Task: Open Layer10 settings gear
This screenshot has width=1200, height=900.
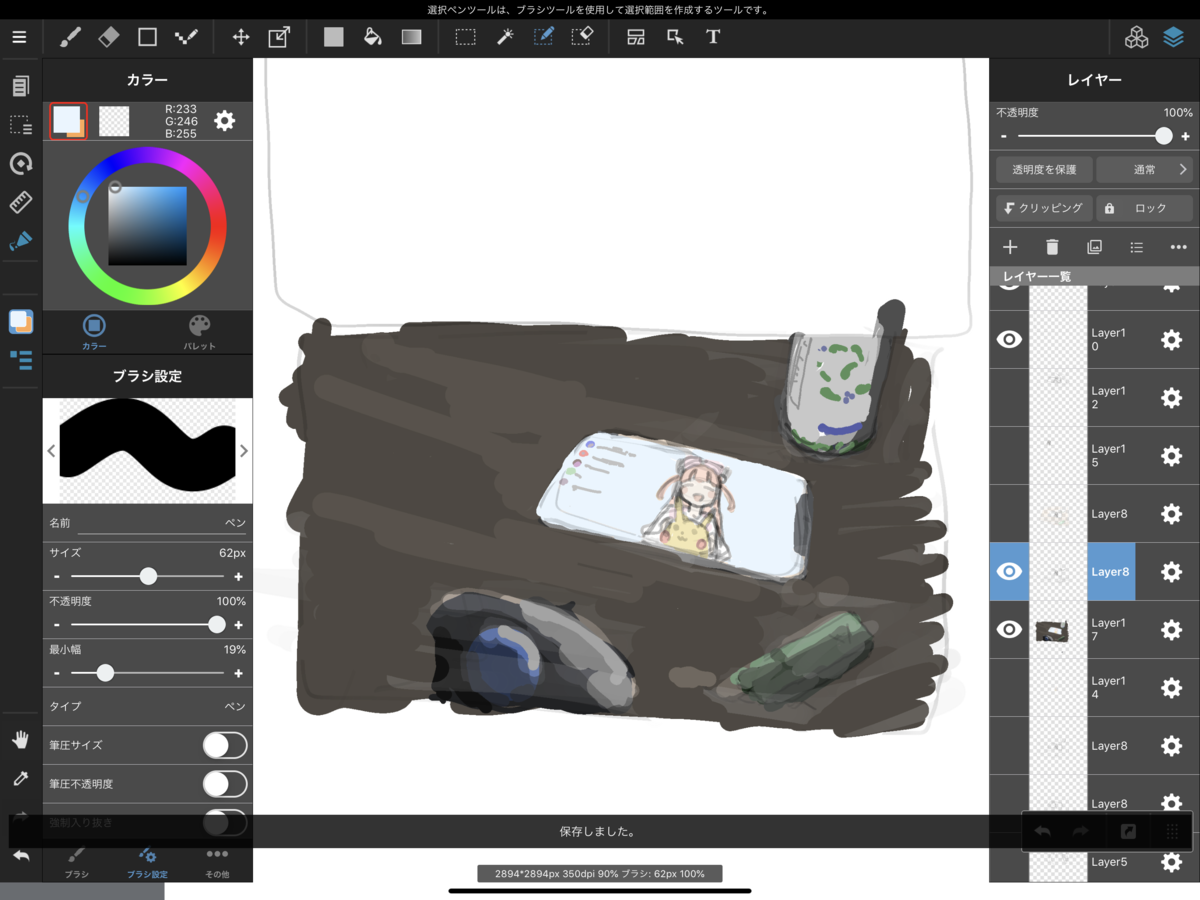Action: coord(1171,340)
